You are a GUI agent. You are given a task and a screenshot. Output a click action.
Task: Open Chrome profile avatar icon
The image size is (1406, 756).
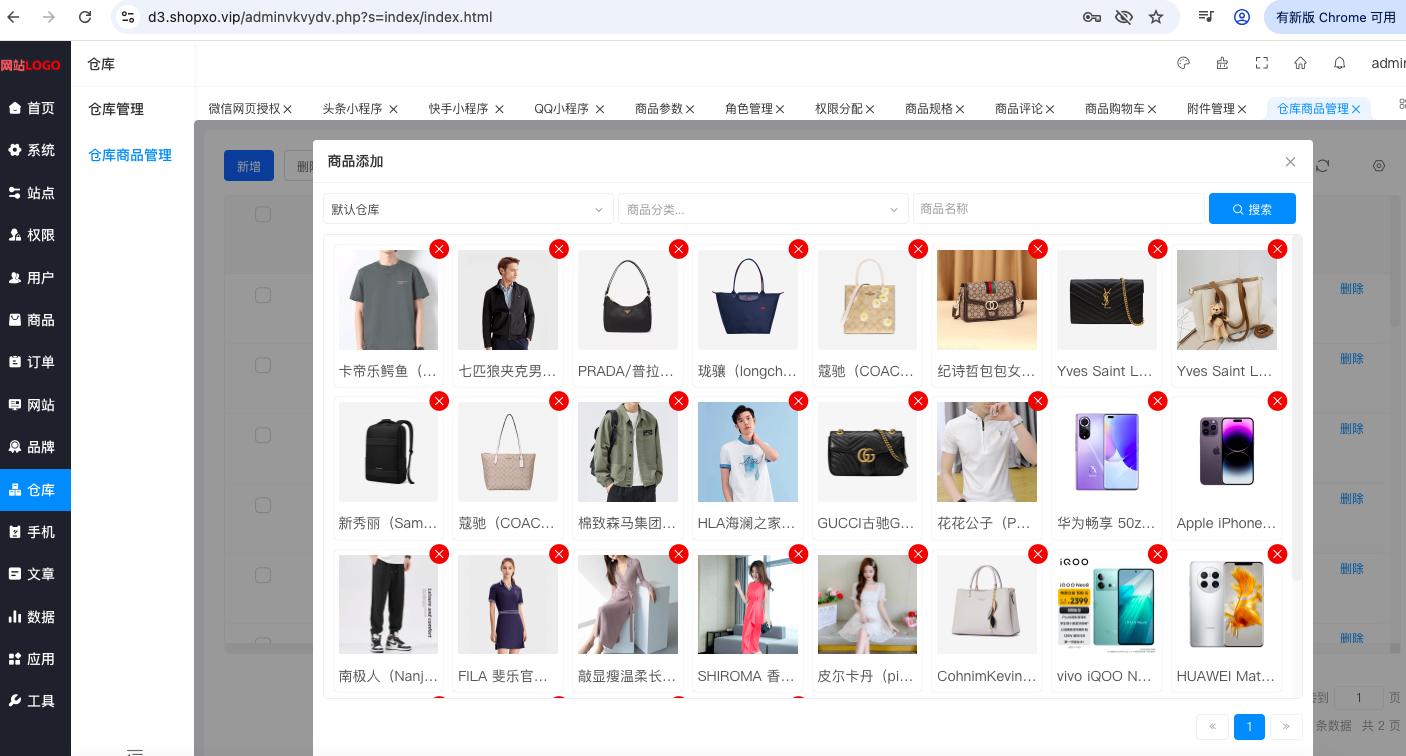[1242, 17]
